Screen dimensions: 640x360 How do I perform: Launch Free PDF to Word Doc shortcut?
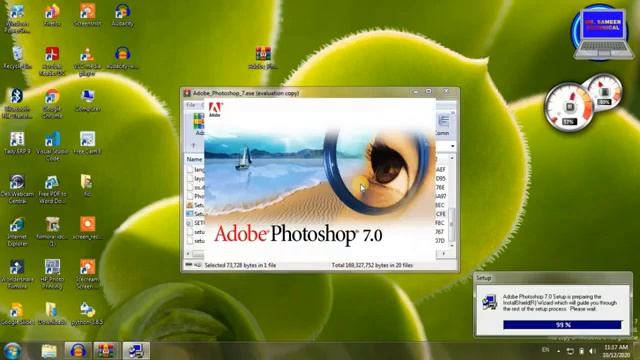click(x=52, y=189)
